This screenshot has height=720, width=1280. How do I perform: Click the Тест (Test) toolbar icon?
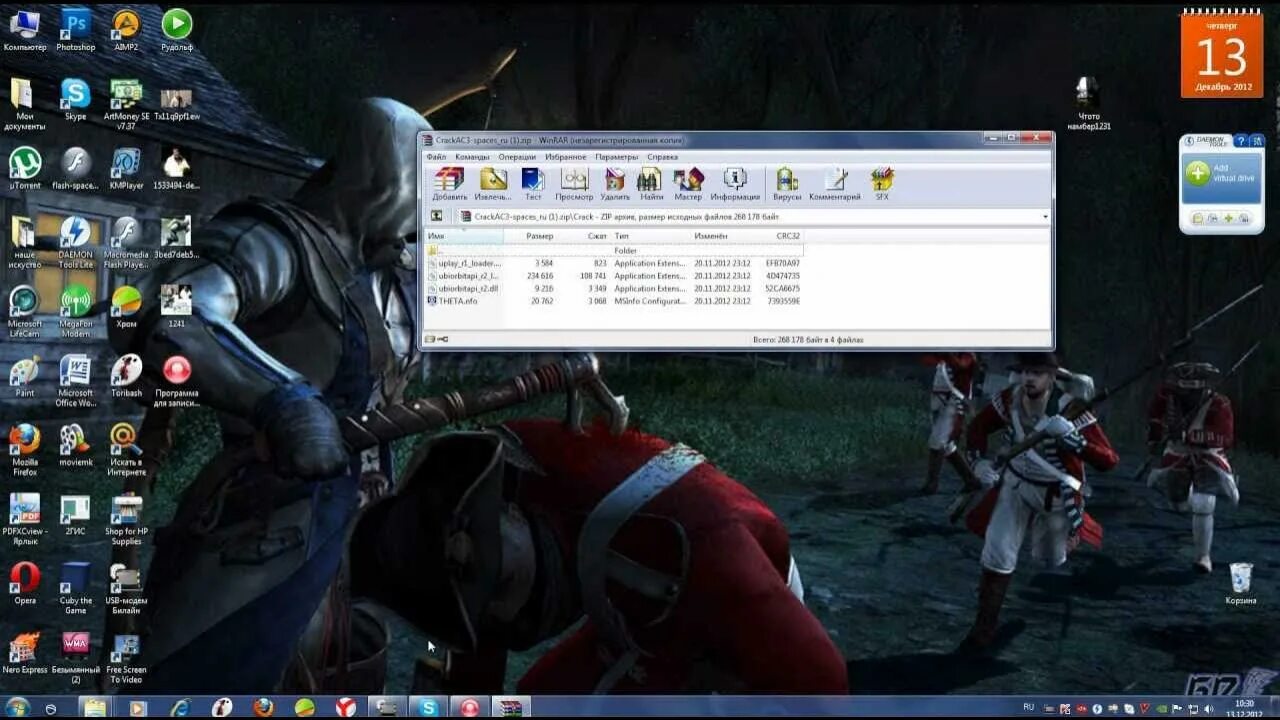click(x=533, y=184)
